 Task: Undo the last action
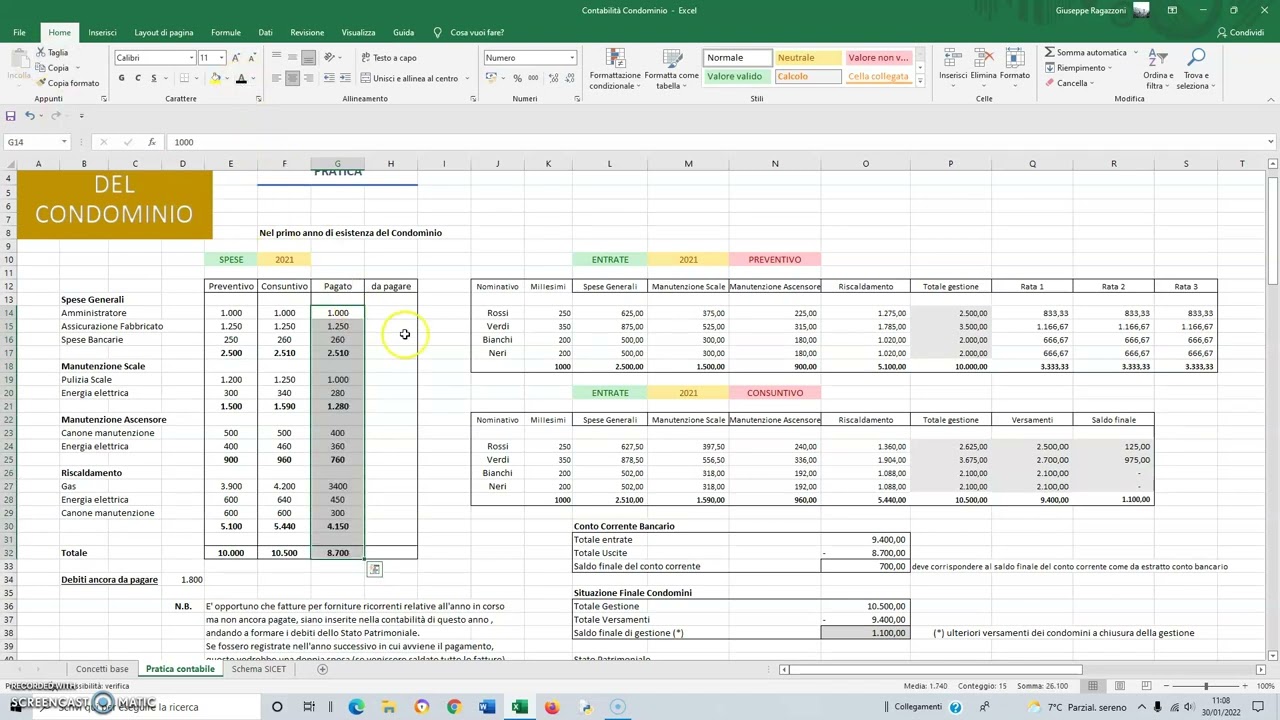[30, 116]
